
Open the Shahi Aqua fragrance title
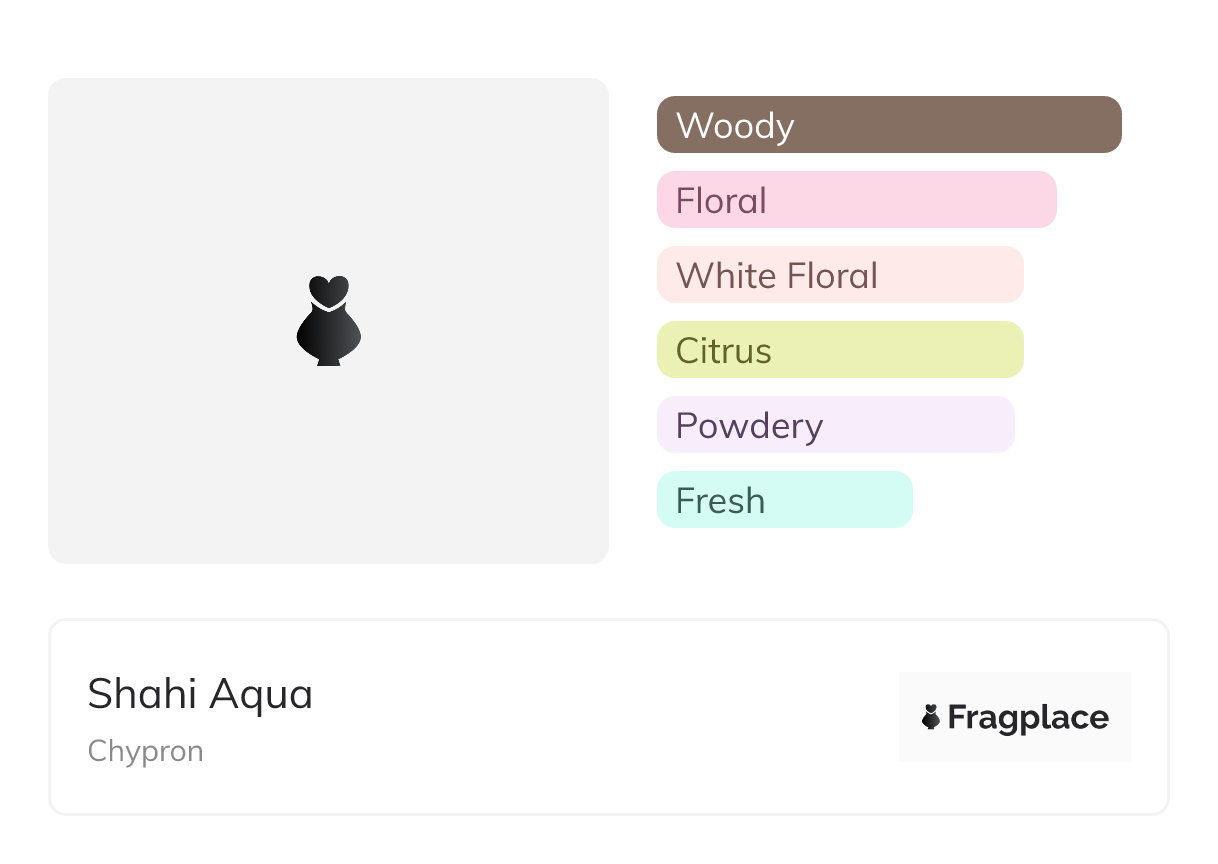coord(200,694)
